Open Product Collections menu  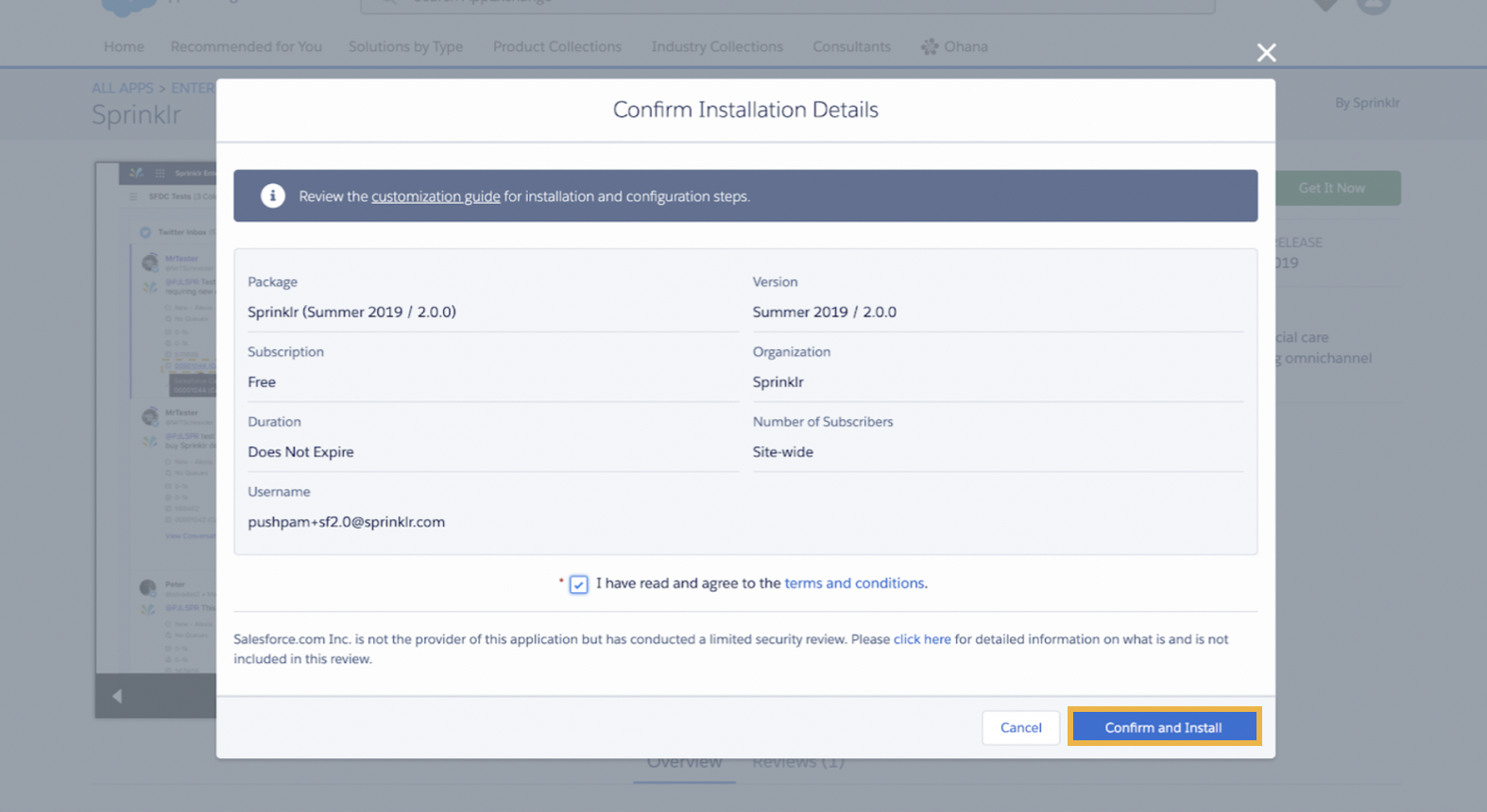coord(557,46)
